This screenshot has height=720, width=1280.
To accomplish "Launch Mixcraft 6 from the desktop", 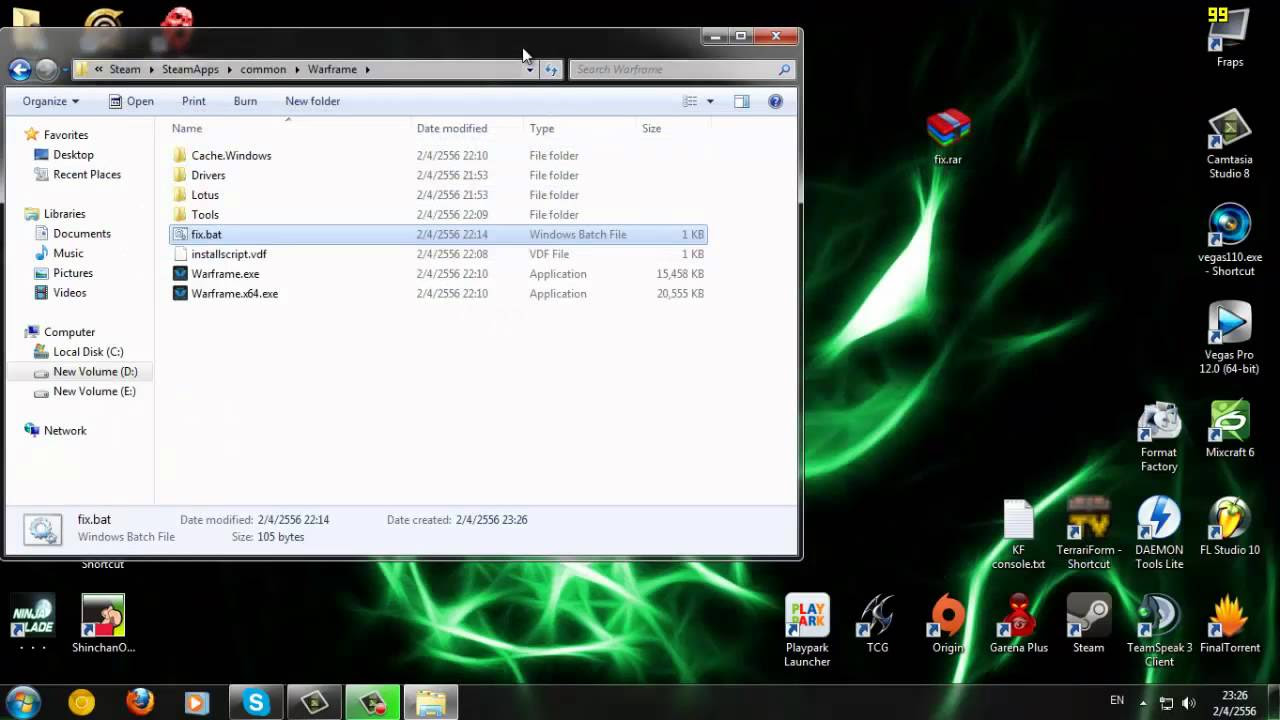I will [x=1229, y=430].
